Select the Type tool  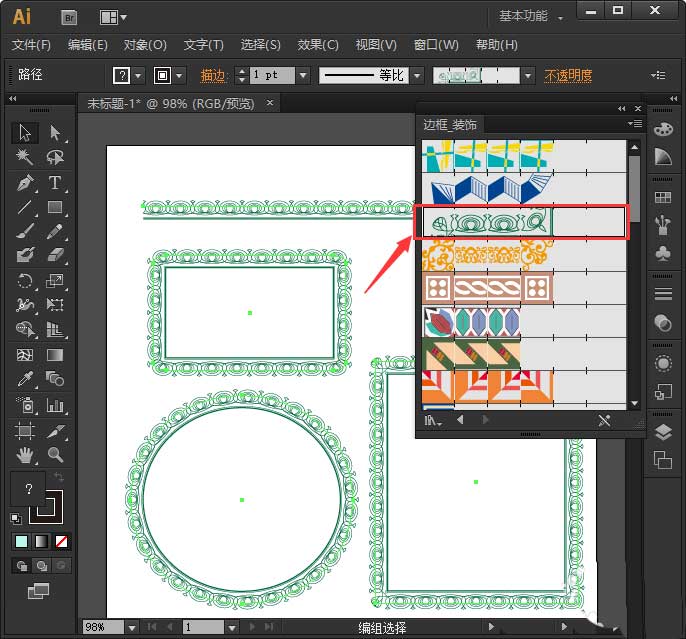[55, 182]
